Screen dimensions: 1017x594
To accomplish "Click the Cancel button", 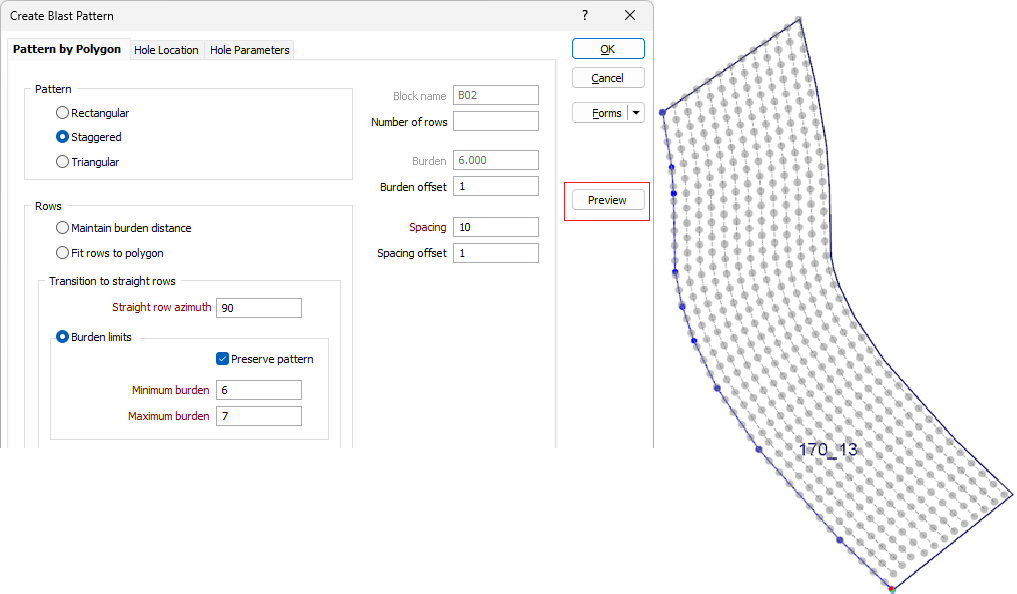I will (x=608, y=78).
